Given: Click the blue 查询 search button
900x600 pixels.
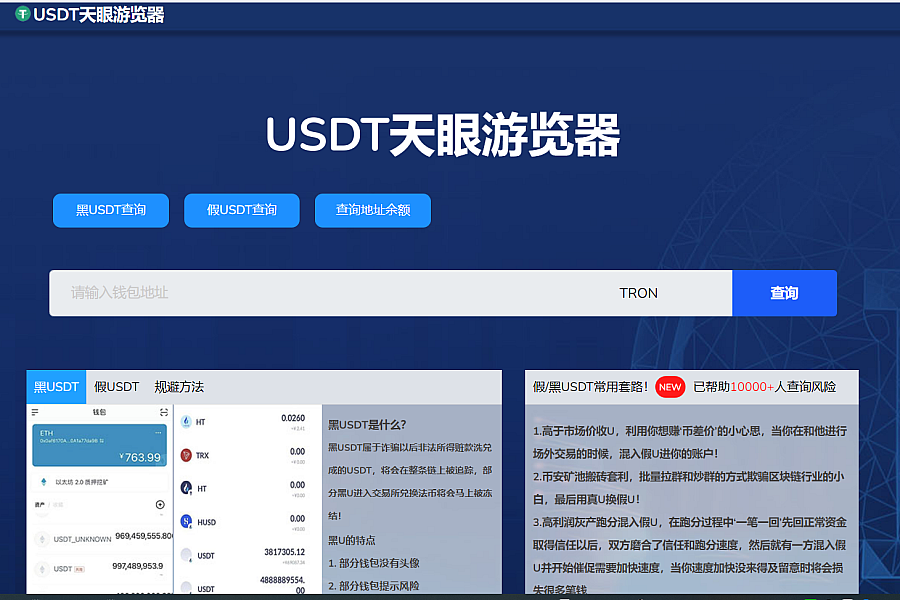Looking at the screenshot, I should click(x=784, y=293).
